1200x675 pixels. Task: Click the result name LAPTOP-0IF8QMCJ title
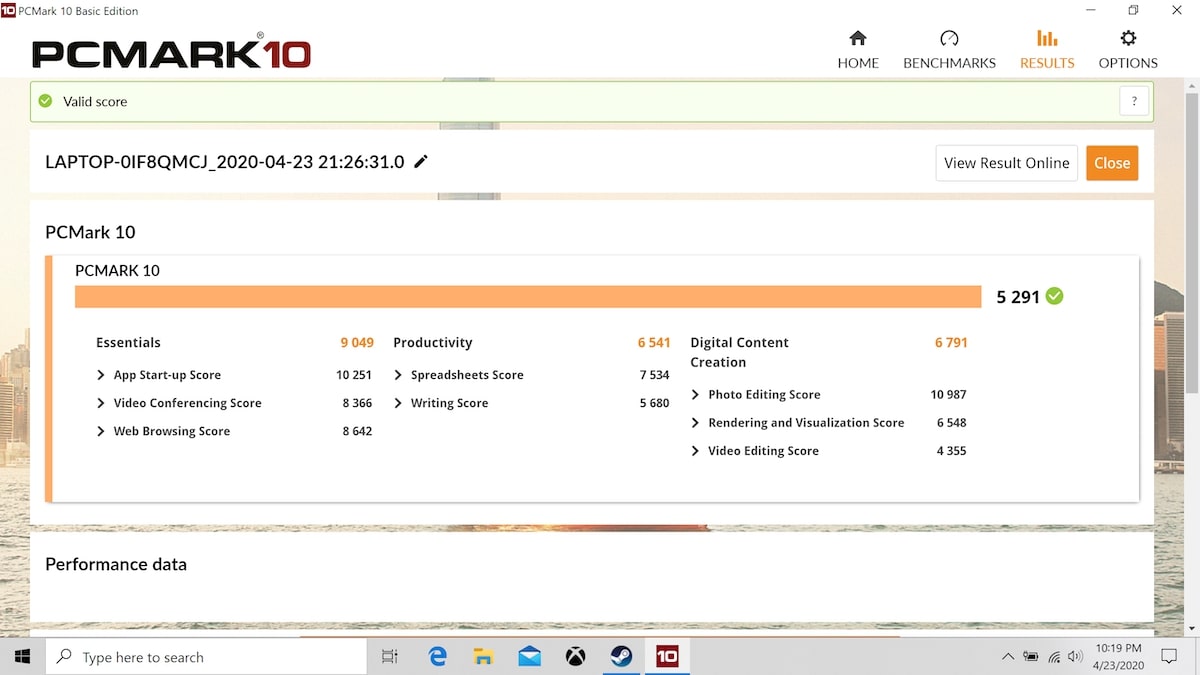coord(225,162)
